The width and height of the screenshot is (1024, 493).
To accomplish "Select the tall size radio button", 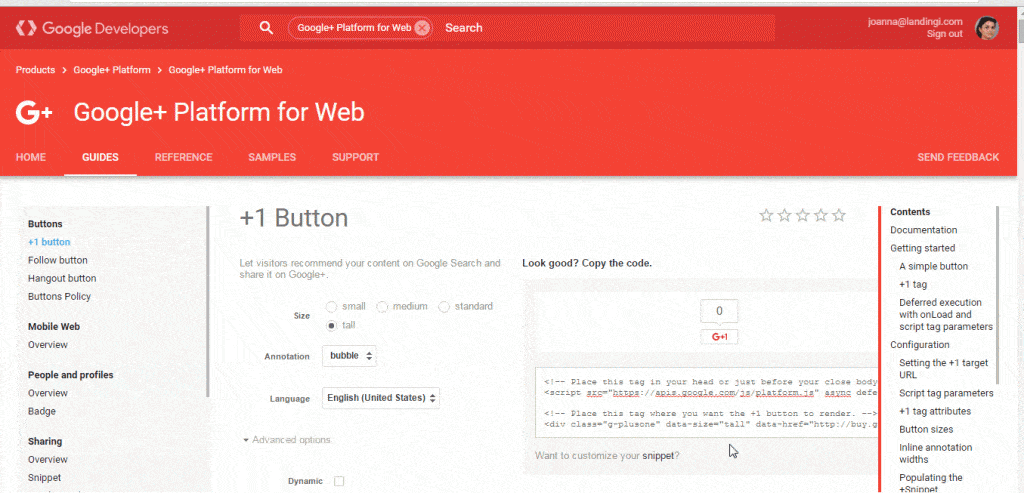I will [x=331, y=325].
